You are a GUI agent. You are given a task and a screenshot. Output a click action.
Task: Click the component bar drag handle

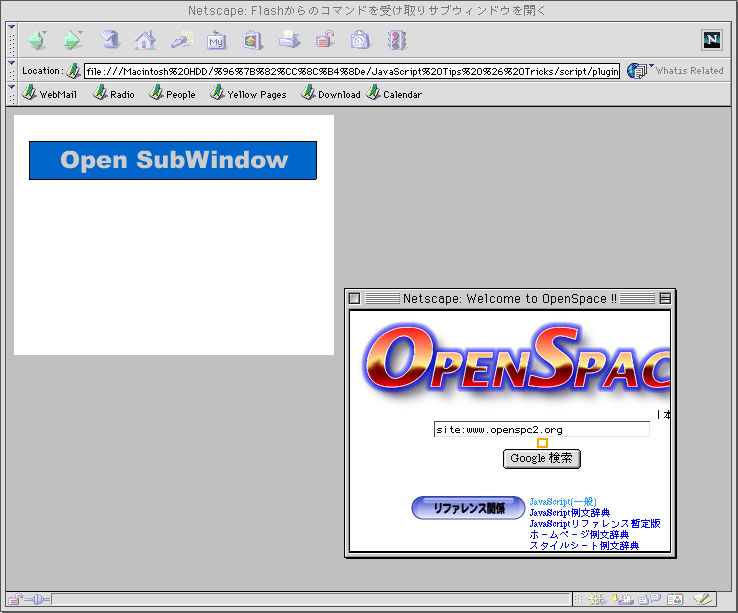[578, 599]
